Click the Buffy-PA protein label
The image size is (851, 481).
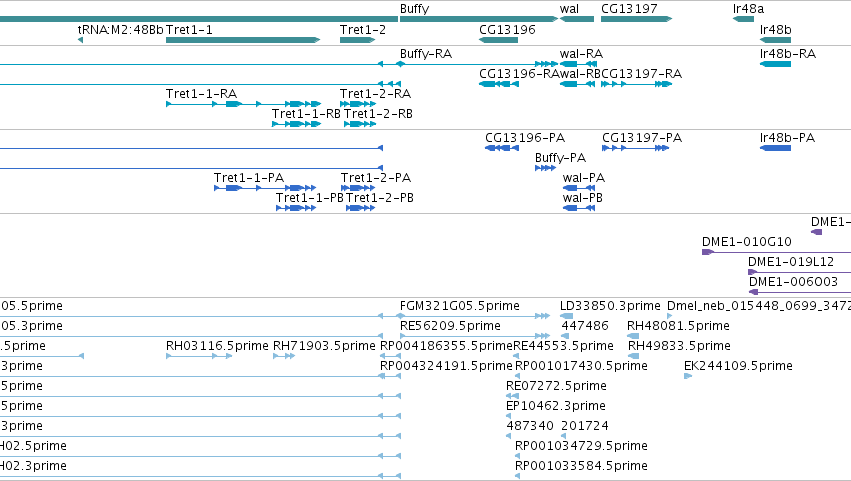[560, 158]
